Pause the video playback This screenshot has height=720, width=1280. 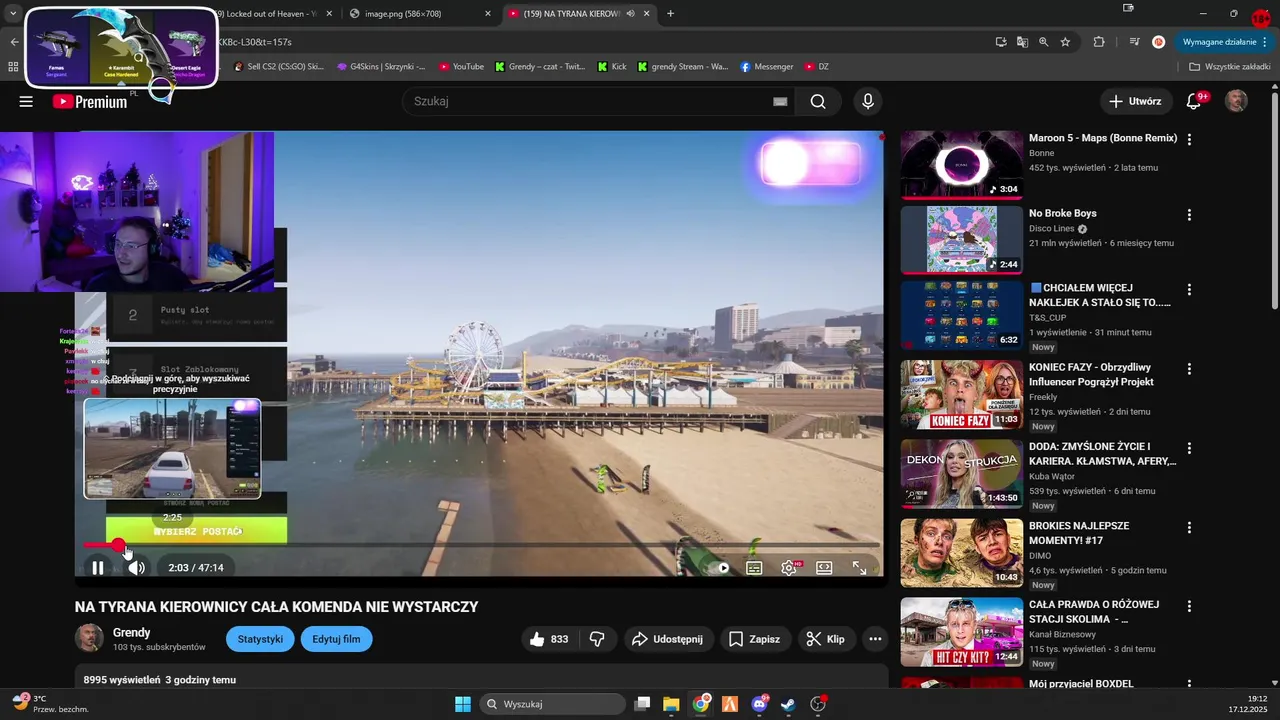coord(98,568)
